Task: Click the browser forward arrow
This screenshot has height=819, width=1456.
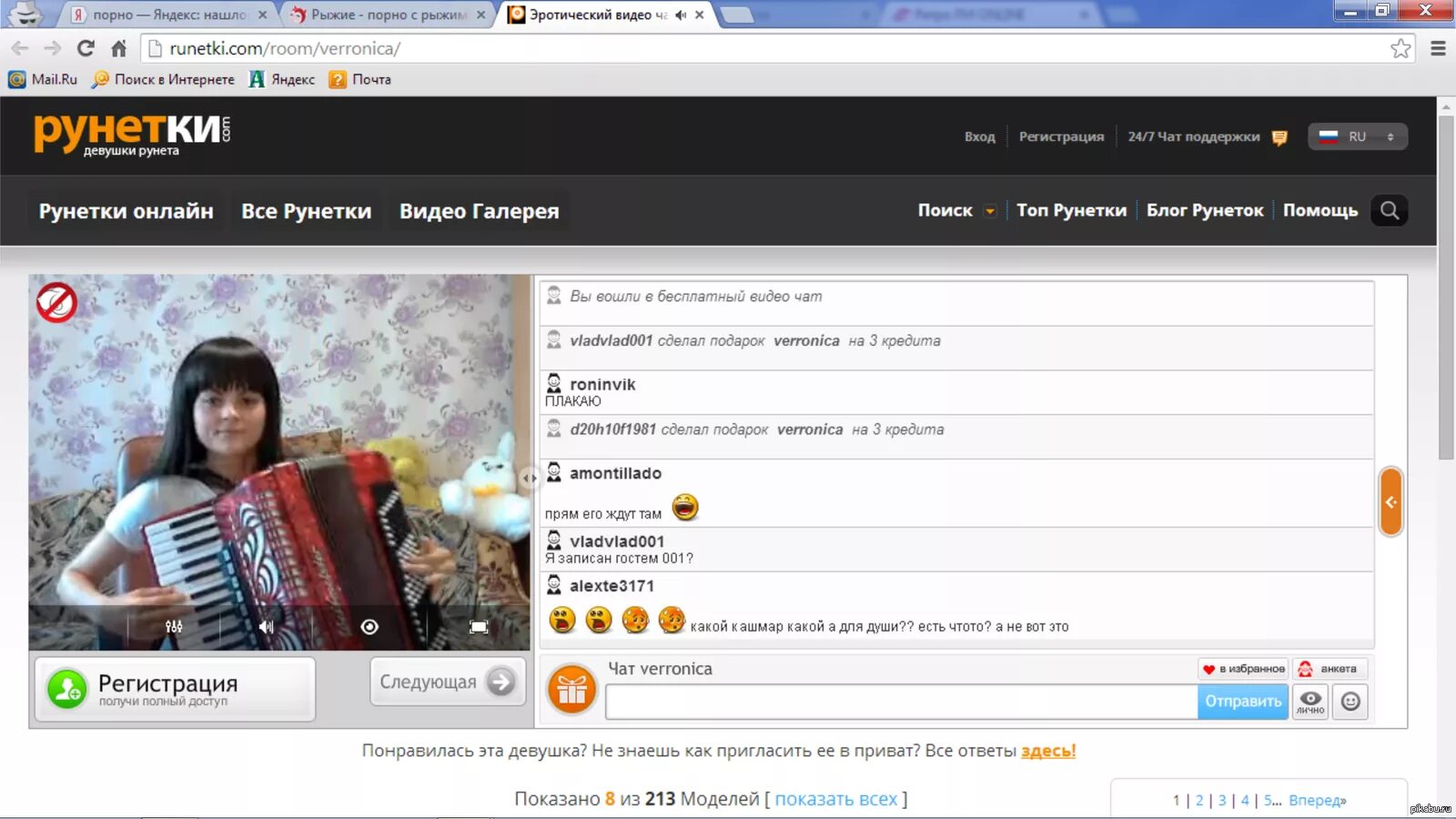Action: (53, 48)
